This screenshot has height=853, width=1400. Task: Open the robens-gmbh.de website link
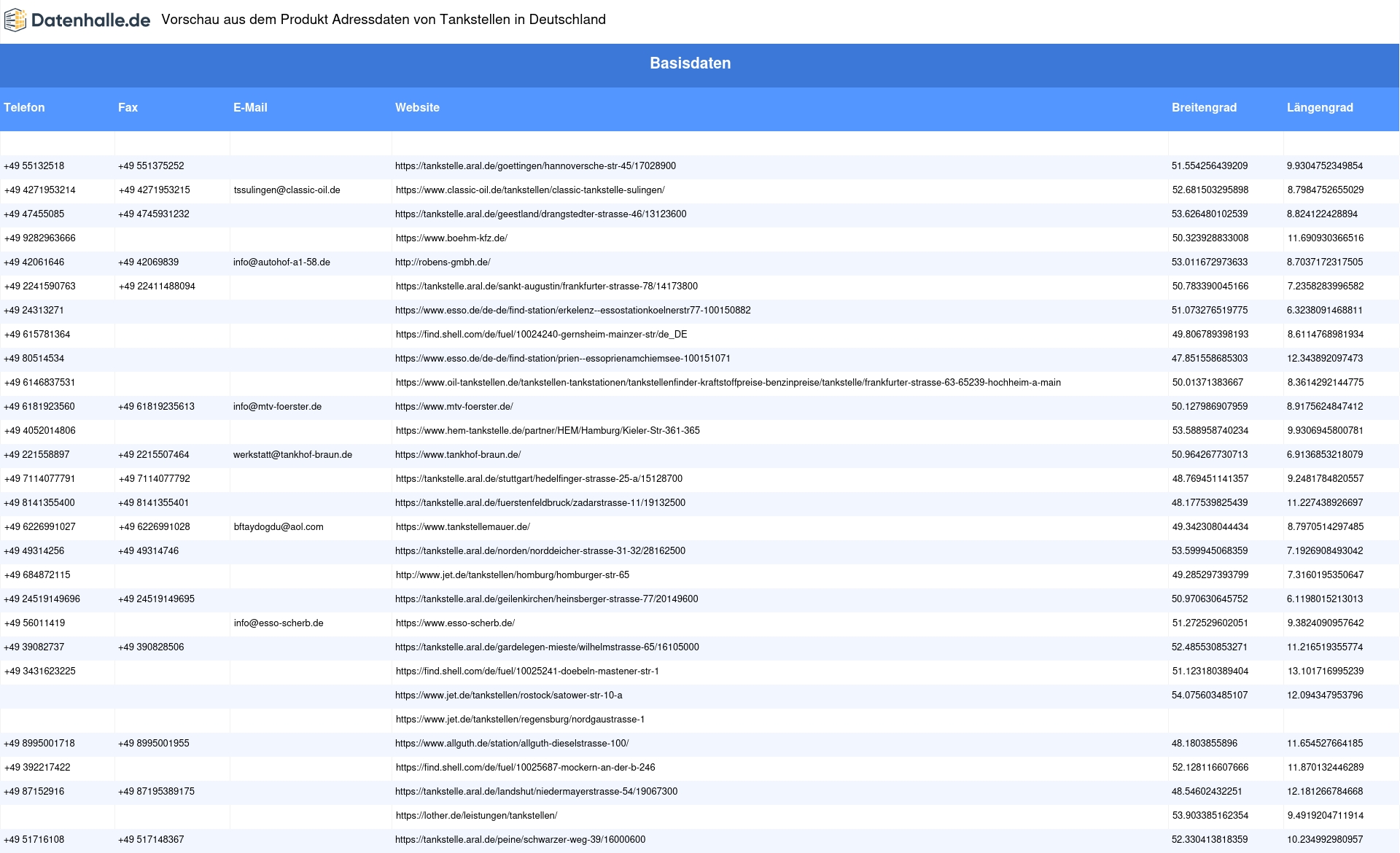[443, 262]
